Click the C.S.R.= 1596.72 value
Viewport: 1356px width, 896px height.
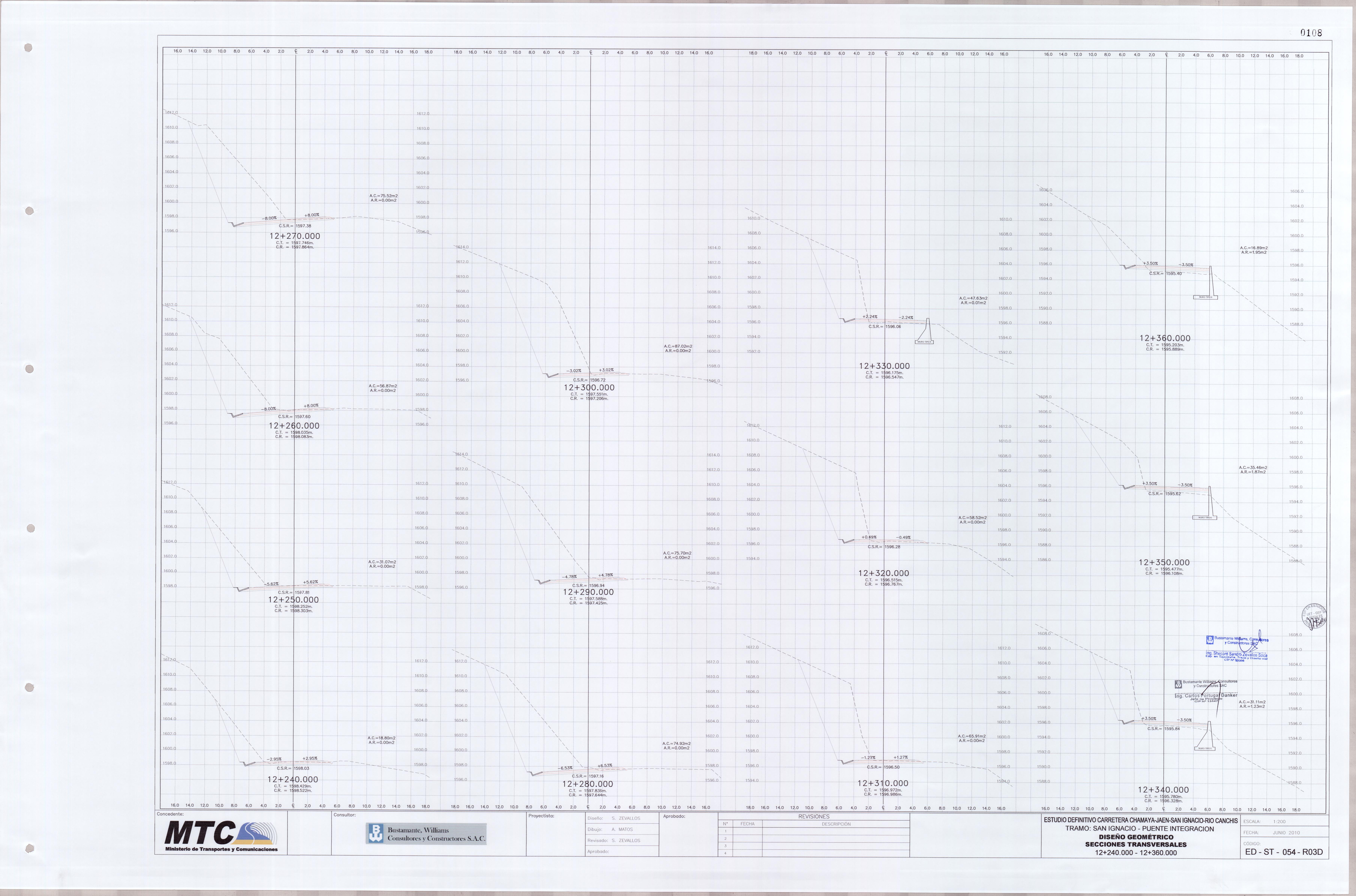(x=589, y=380)
